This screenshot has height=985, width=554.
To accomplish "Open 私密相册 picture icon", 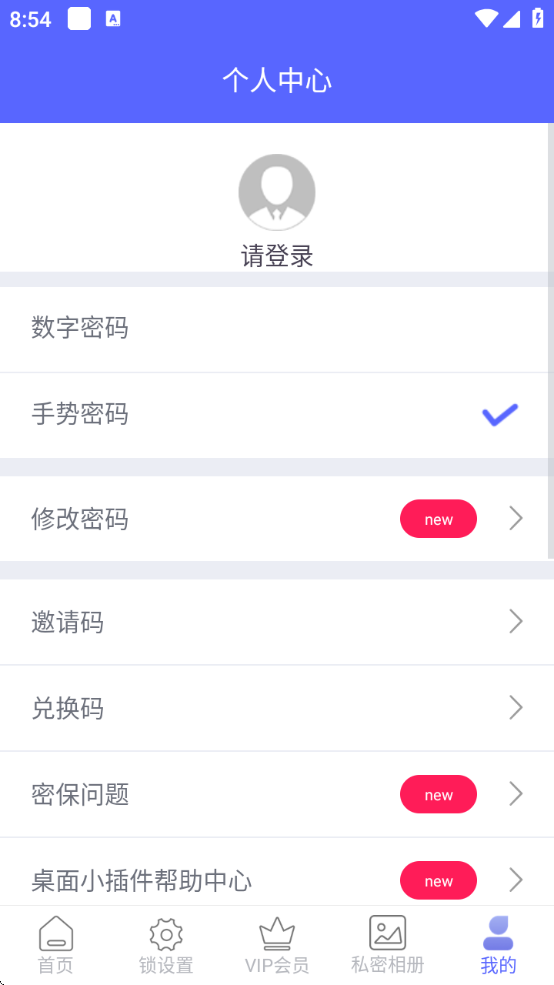I will pyautogui.click(x=388, y=932).
